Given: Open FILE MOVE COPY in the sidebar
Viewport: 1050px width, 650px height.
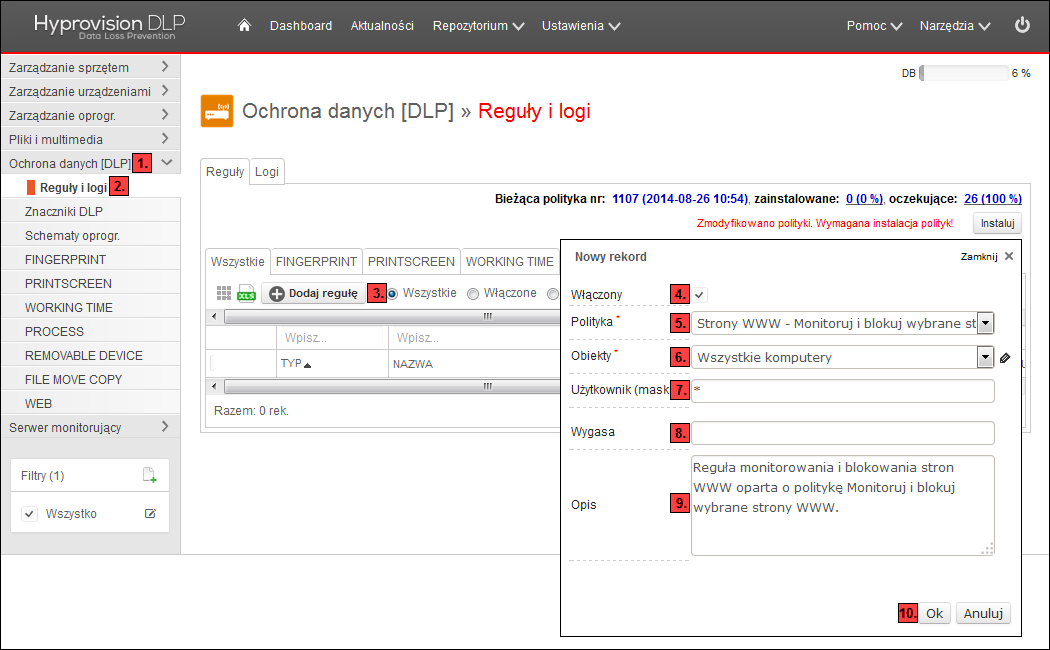Looking at the screenshot, I should coord(90,380).
